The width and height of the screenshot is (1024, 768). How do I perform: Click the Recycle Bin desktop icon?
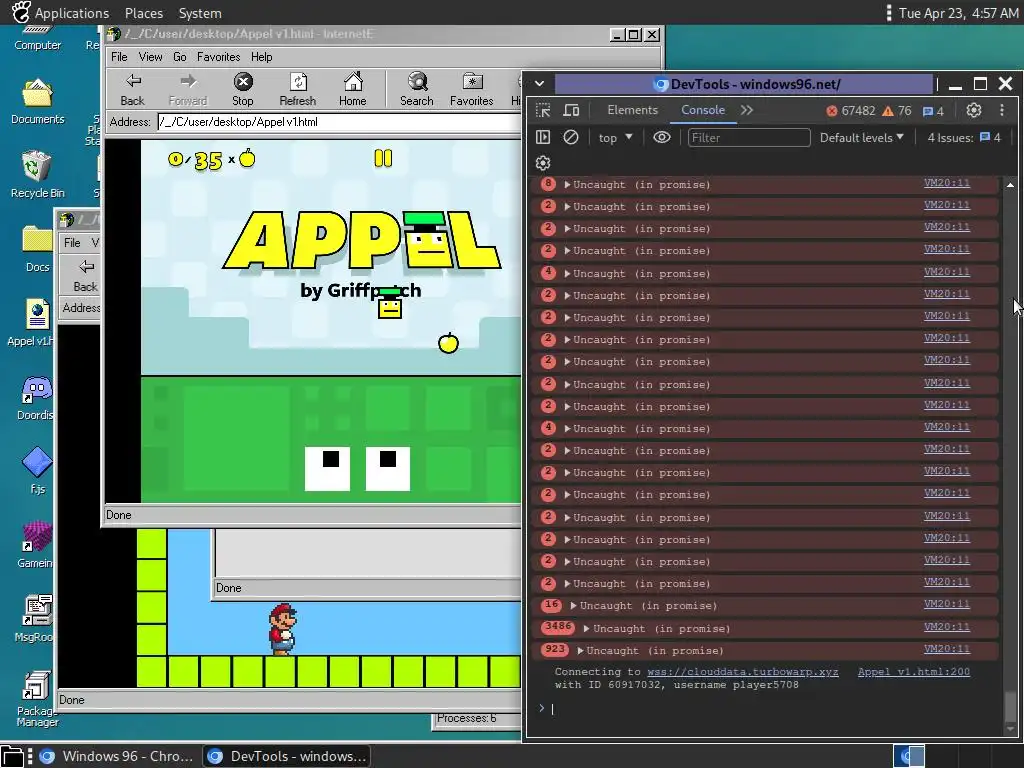pyautogui.click(x=37, y=174)
